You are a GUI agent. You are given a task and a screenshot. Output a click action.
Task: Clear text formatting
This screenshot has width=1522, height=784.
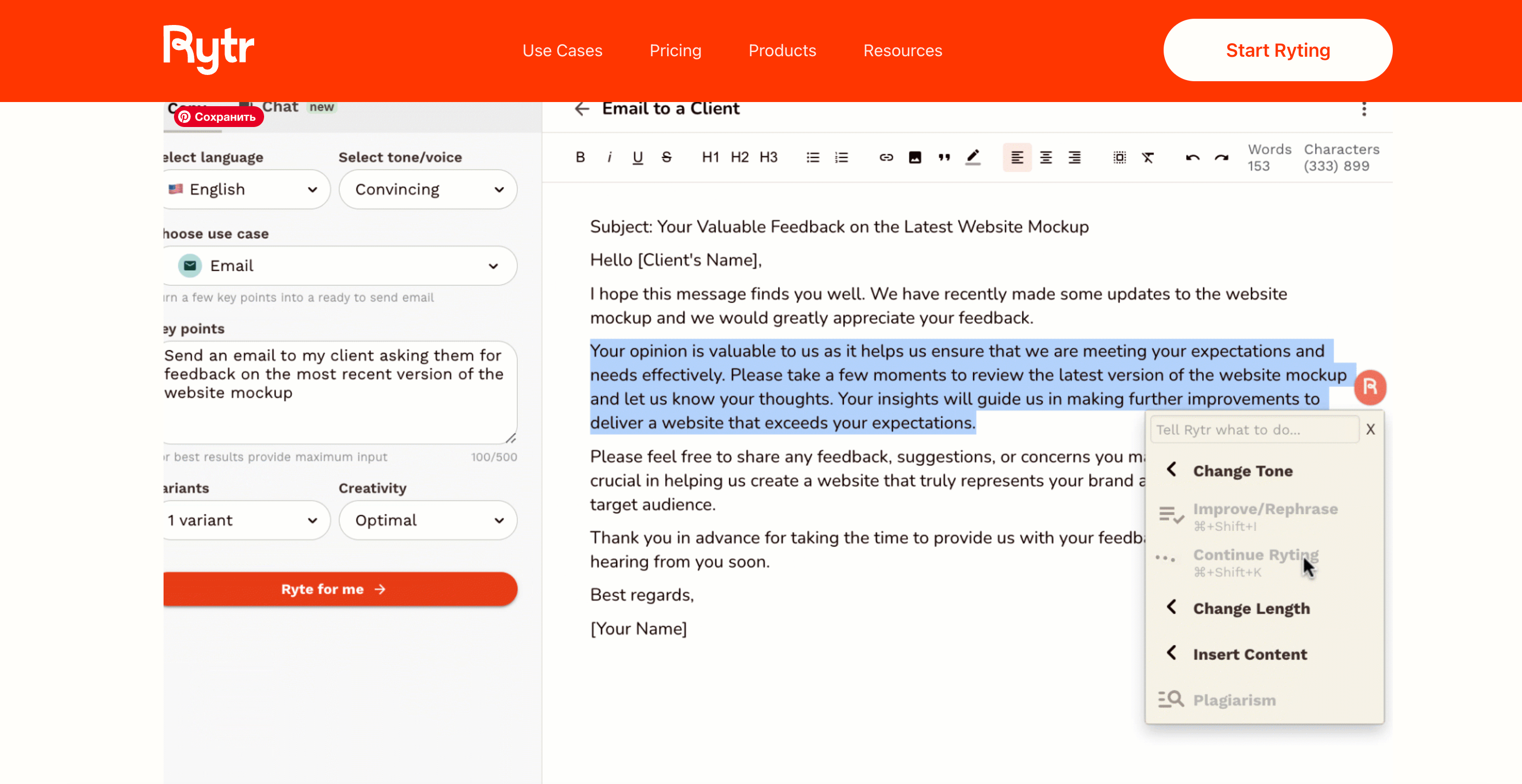(x=1148, y=157)
